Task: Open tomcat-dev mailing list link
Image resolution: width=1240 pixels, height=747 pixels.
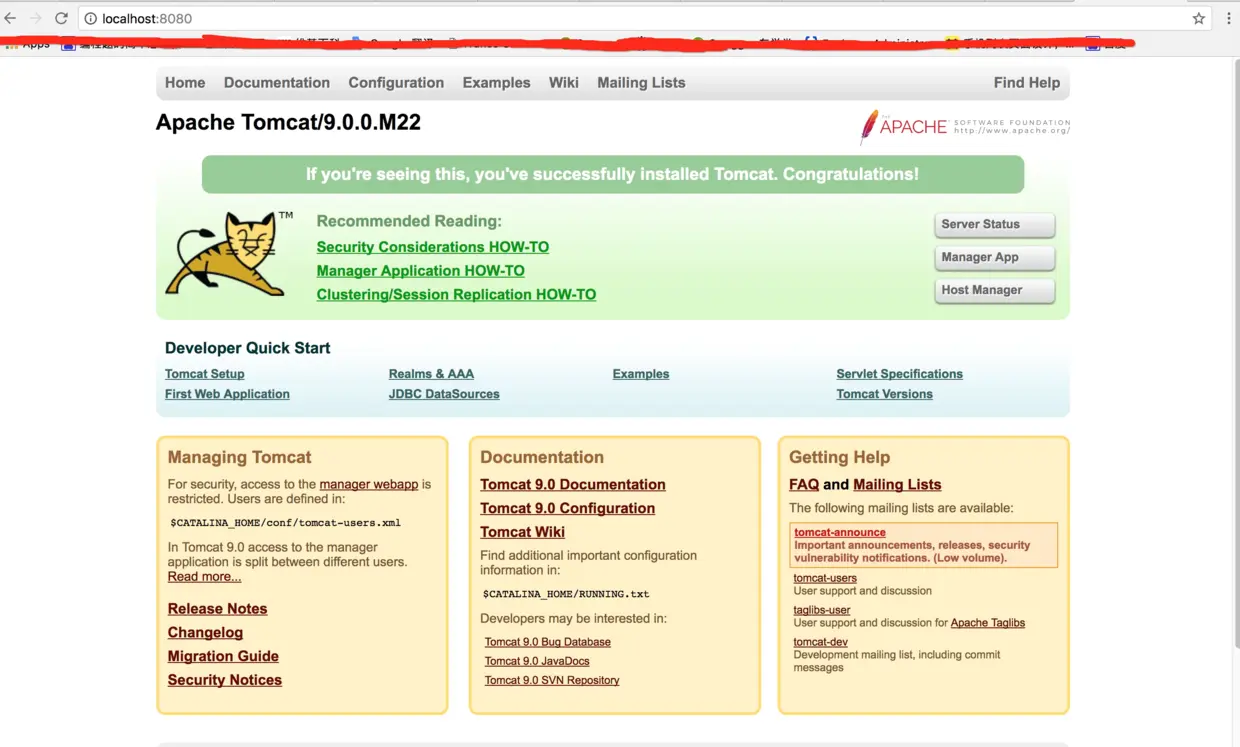Action: [821, 642]
